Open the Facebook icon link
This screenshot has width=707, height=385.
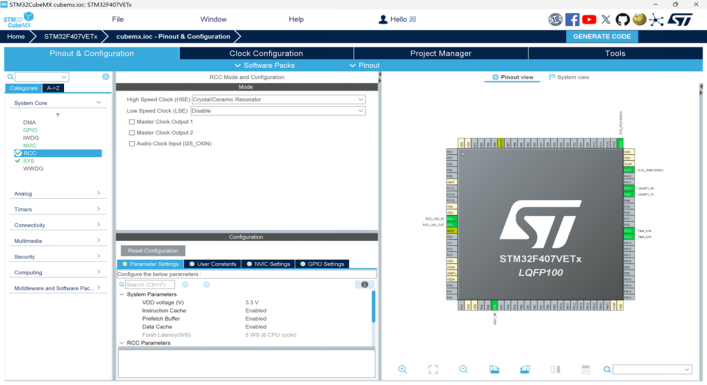pyautogui.click(x=572, y=19)
